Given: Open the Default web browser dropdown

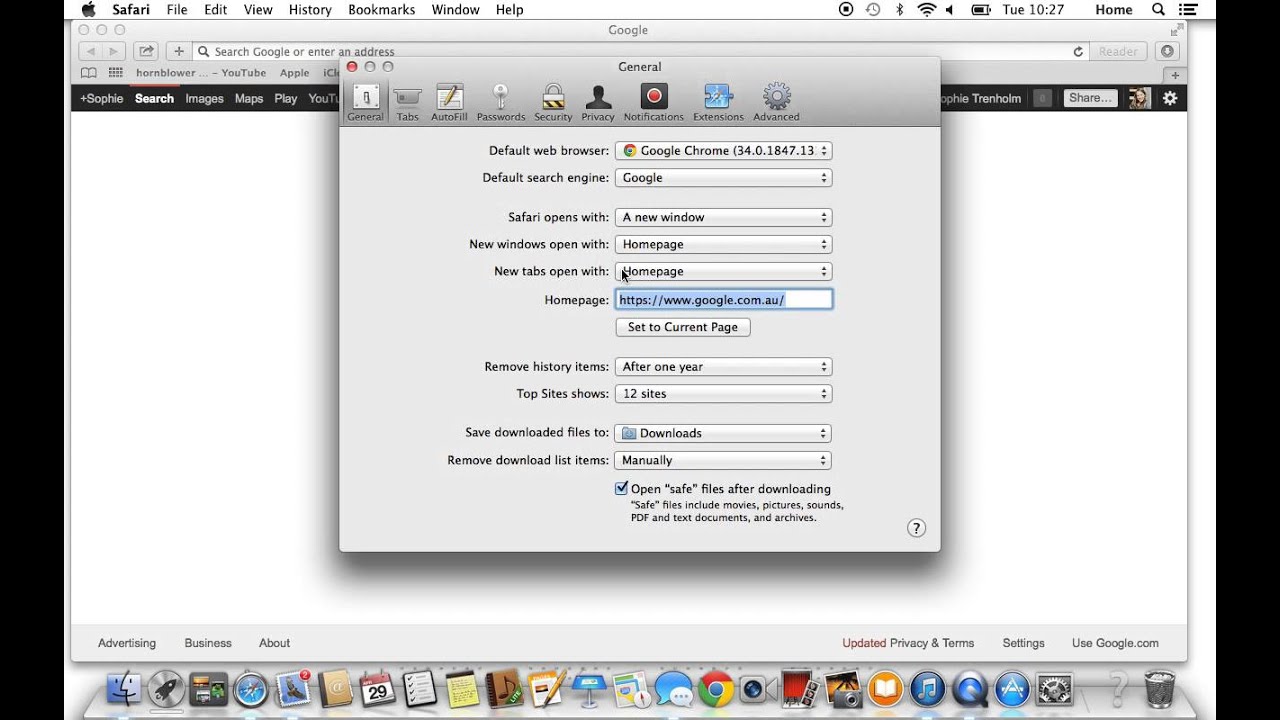Looking at the screenshot, I should coord(723,151).
